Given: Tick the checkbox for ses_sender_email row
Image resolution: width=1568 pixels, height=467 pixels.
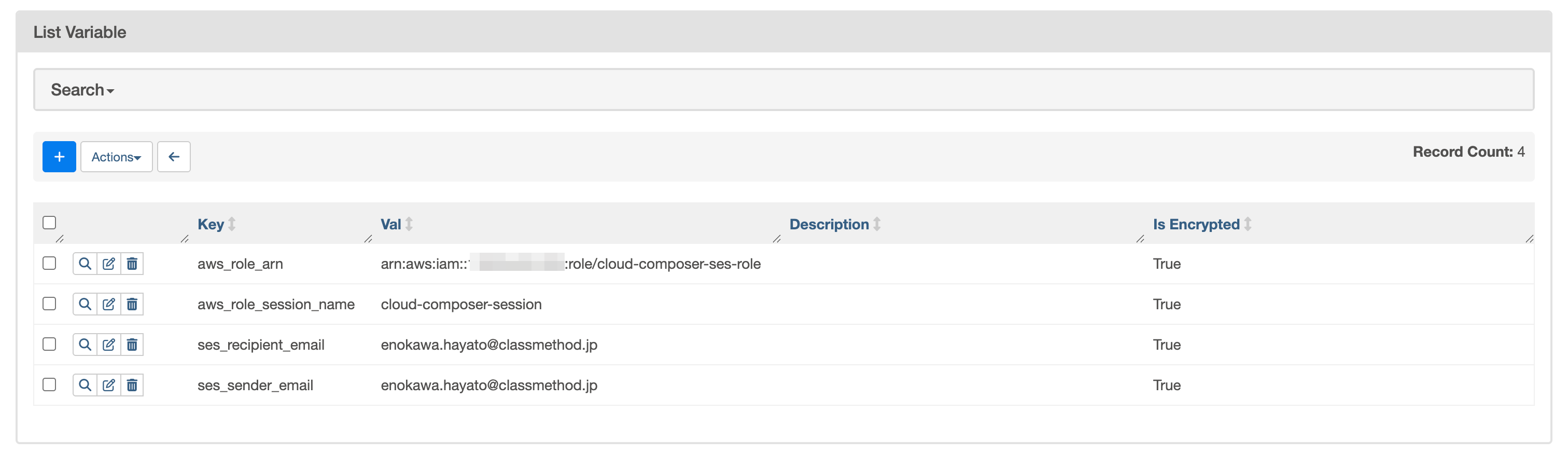Looking at the screenshot, I should pos(49,384).
